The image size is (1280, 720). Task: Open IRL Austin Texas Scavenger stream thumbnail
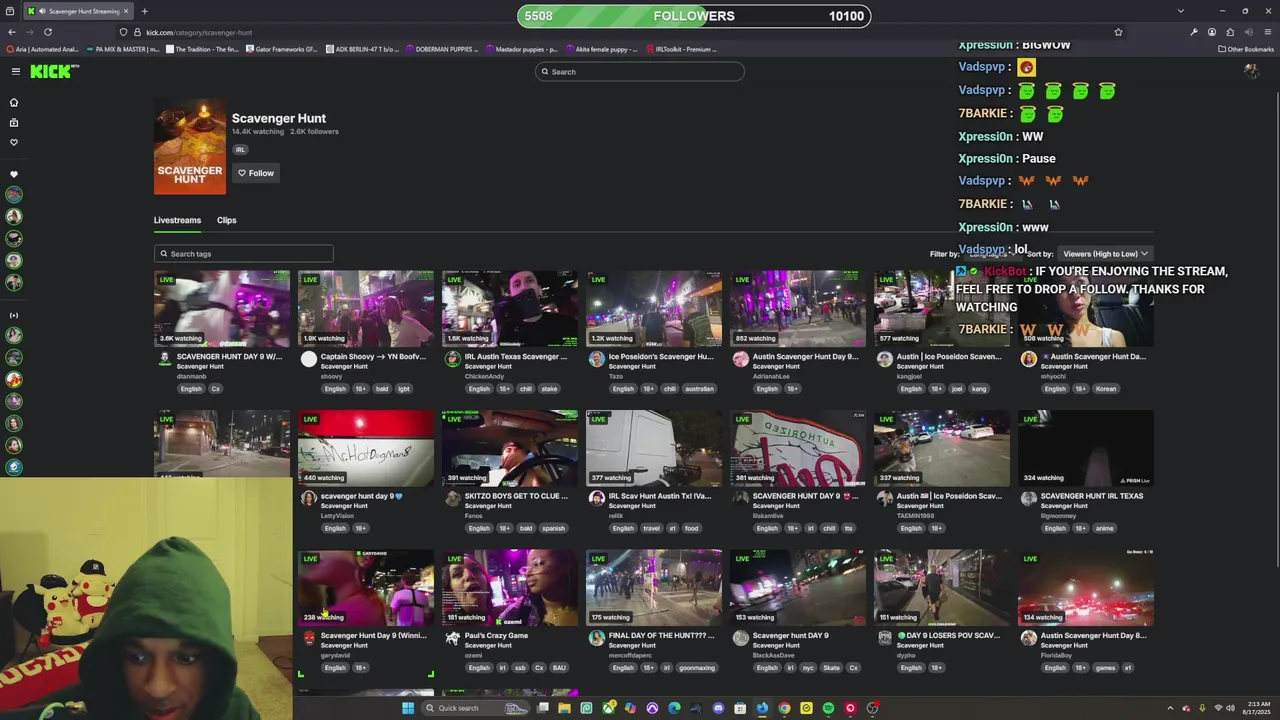point(510,307)
